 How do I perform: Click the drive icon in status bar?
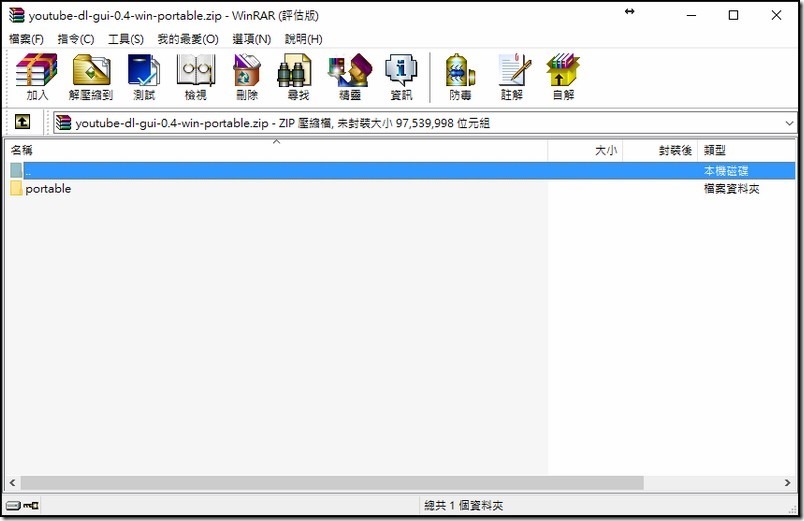(x=13, y=506)
